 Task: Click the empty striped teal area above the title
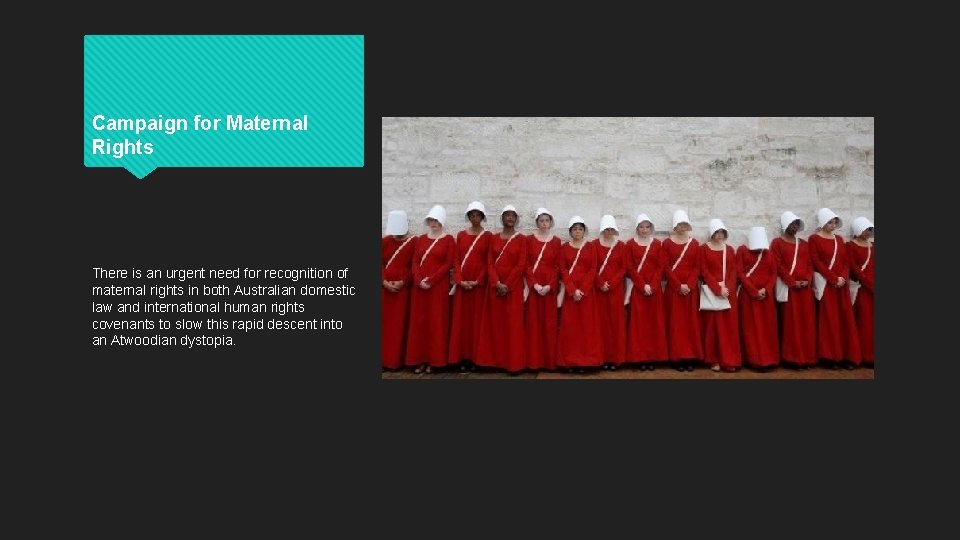coord(223,70)
